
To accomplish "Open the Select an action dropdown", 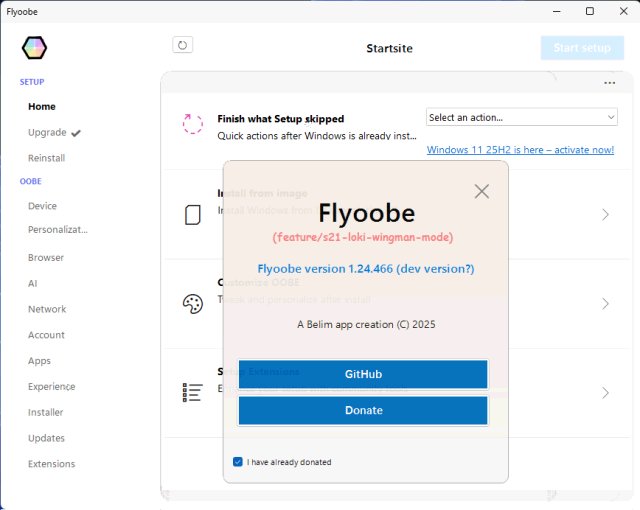I will point(521,118).
